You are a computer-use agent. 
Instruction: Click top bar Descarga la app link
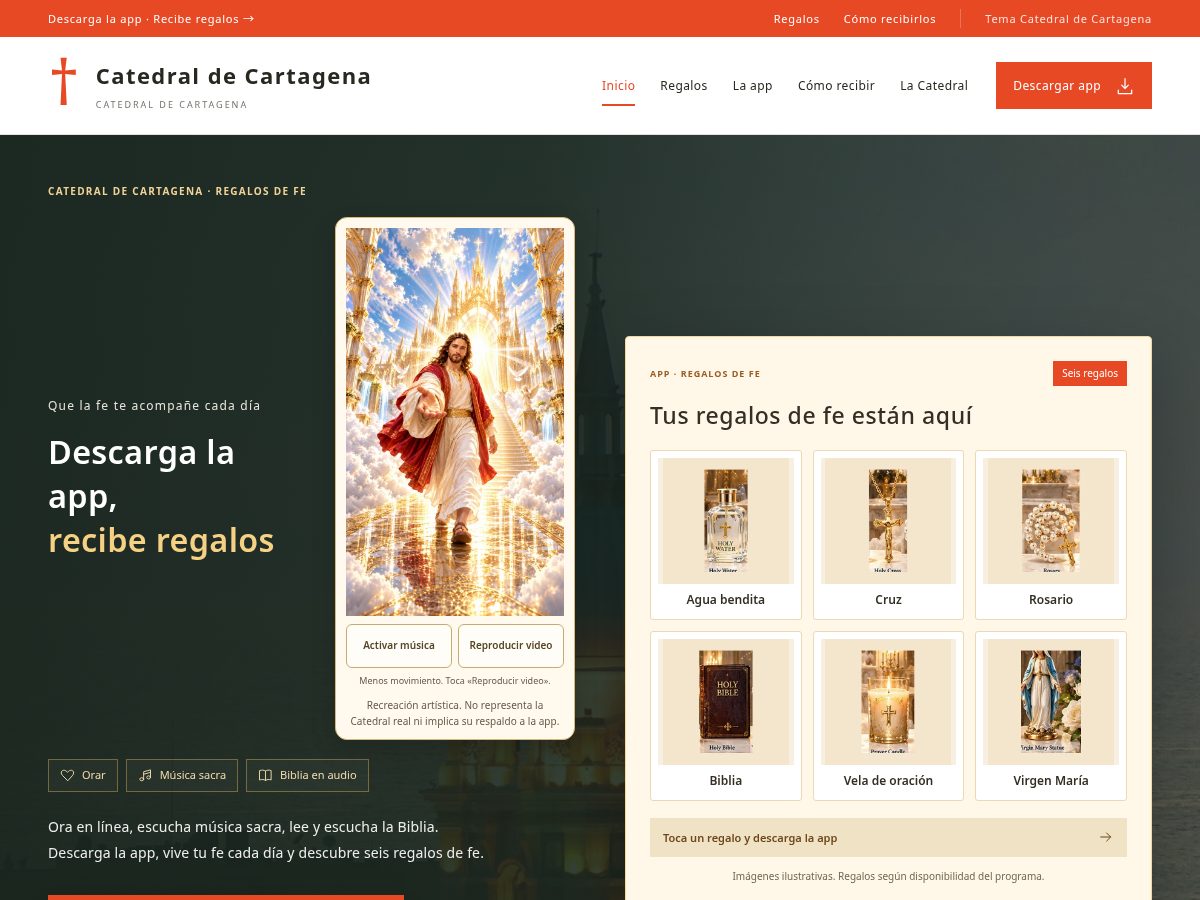151,19
